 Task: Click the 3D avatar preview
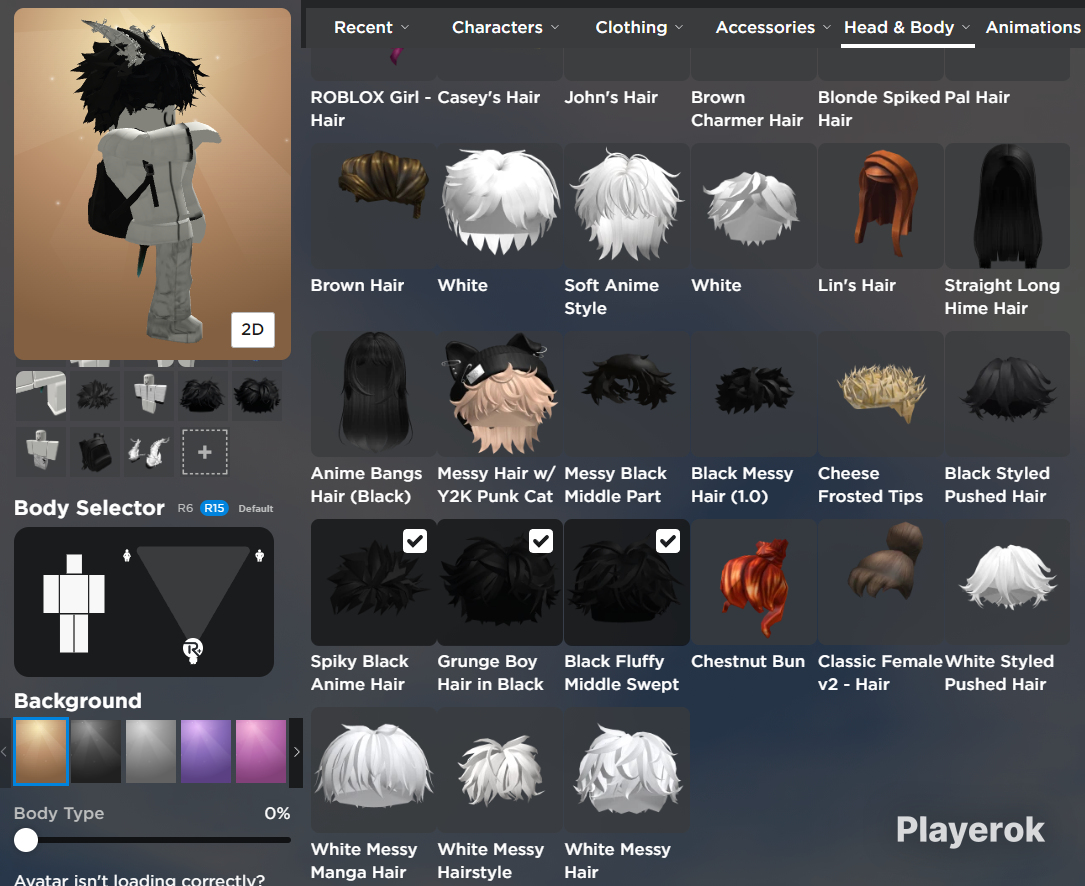(152, 183)
